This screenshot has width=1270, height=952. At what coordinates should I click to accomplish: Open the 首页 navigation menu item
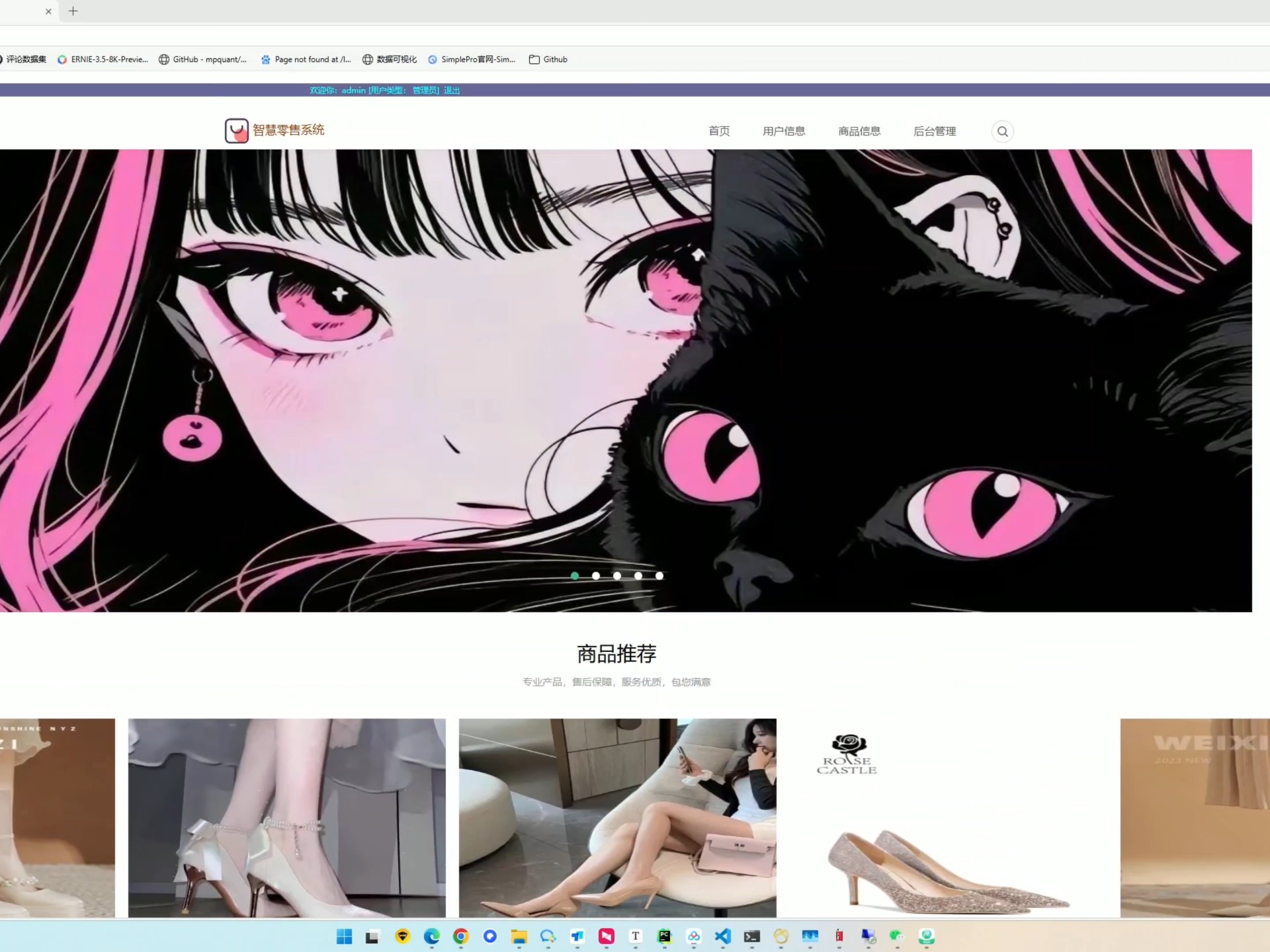click(719, 131)
